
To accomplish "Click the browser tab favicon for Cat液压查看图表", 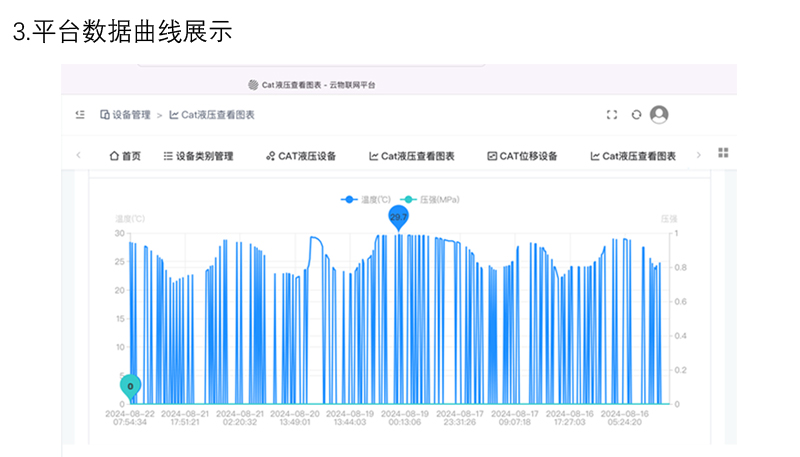I will pyautogui.click(x=253, y=86).
